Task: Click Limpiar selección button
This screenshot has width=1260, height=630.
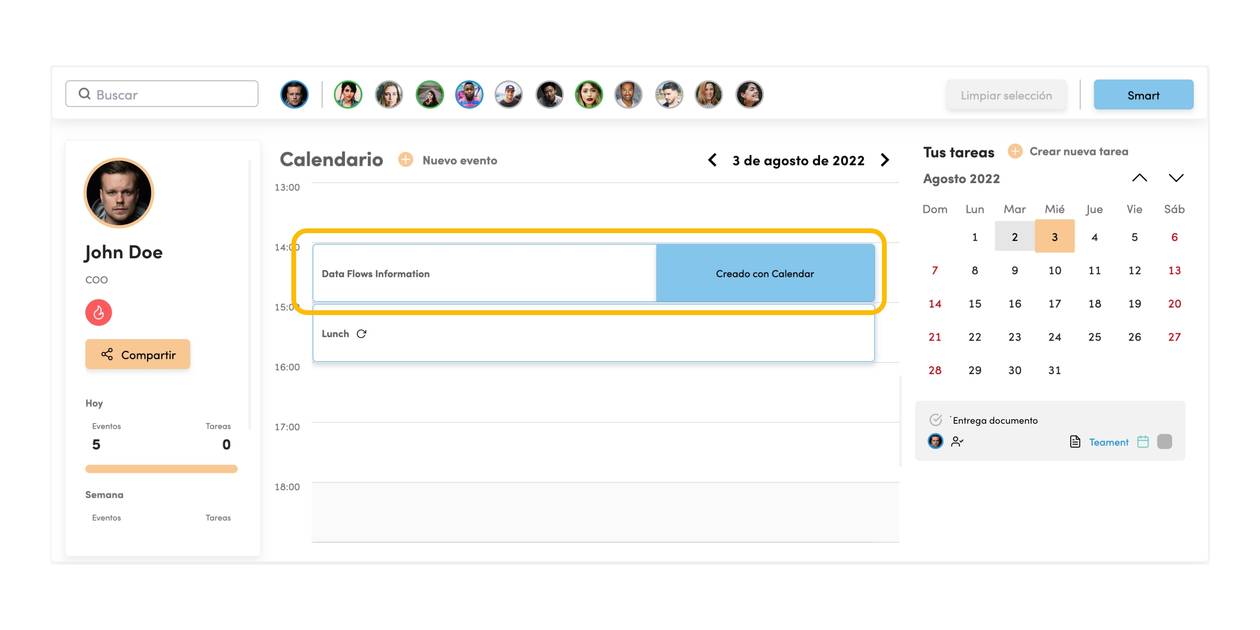Action: point(1006,95)
